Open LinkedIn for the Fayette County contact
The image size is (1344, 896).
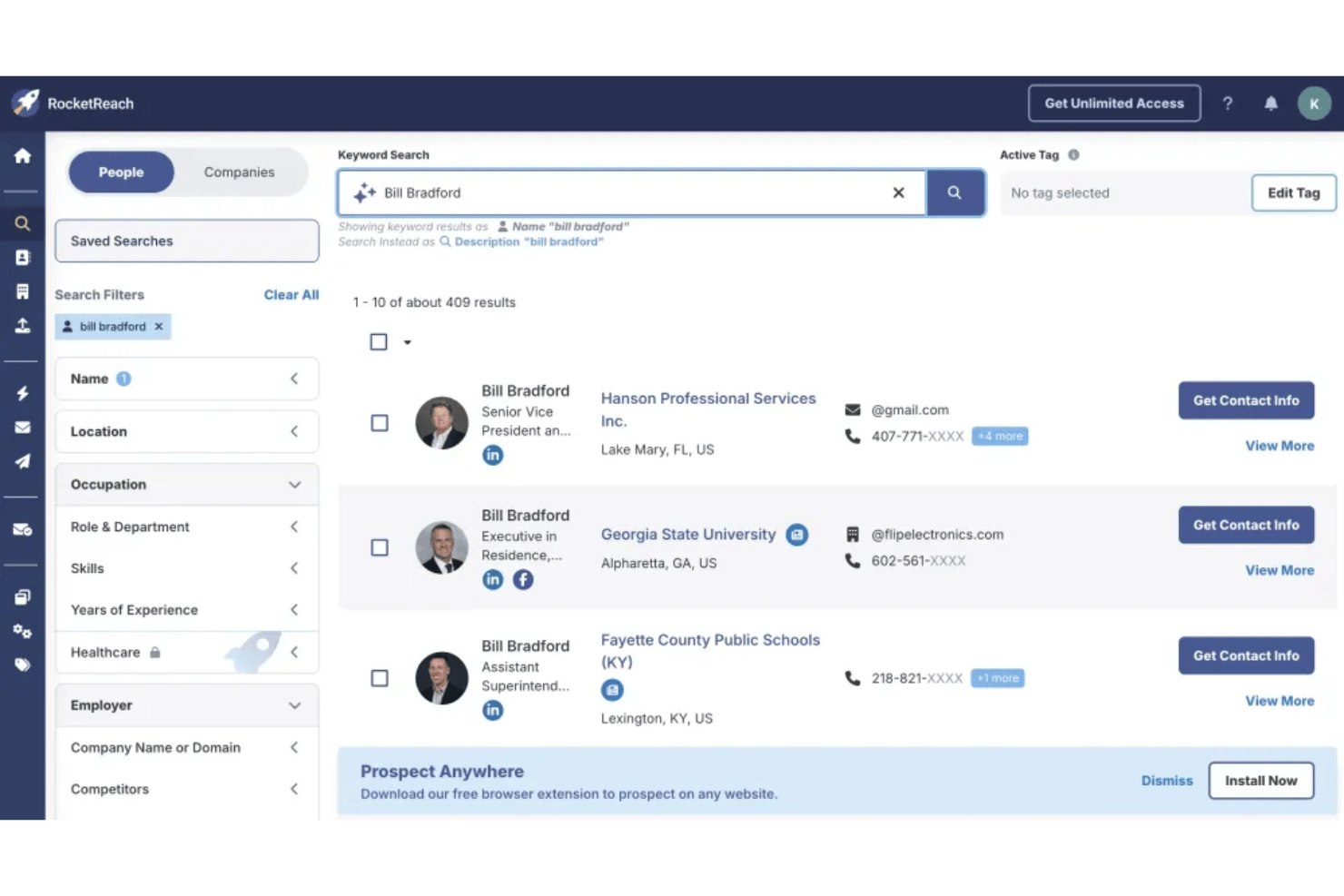point(492,710)
